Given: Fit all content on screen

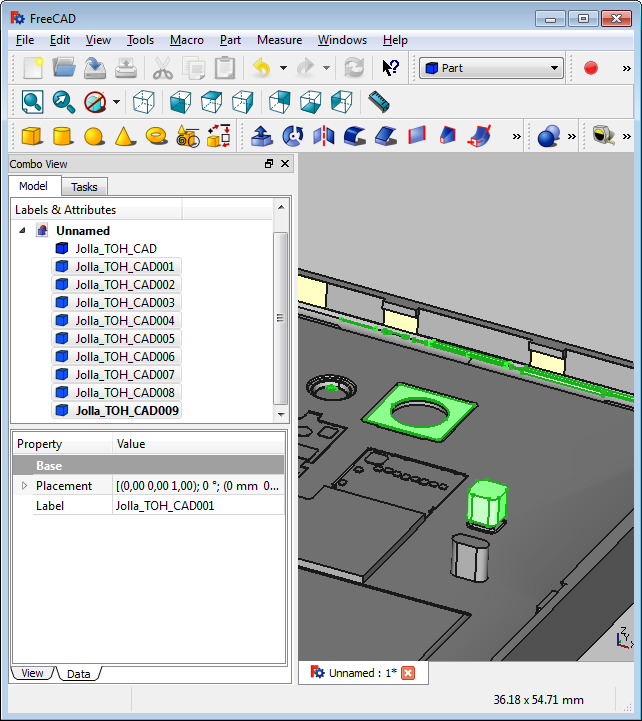Looking at the screenshot, I should [33, 102].
